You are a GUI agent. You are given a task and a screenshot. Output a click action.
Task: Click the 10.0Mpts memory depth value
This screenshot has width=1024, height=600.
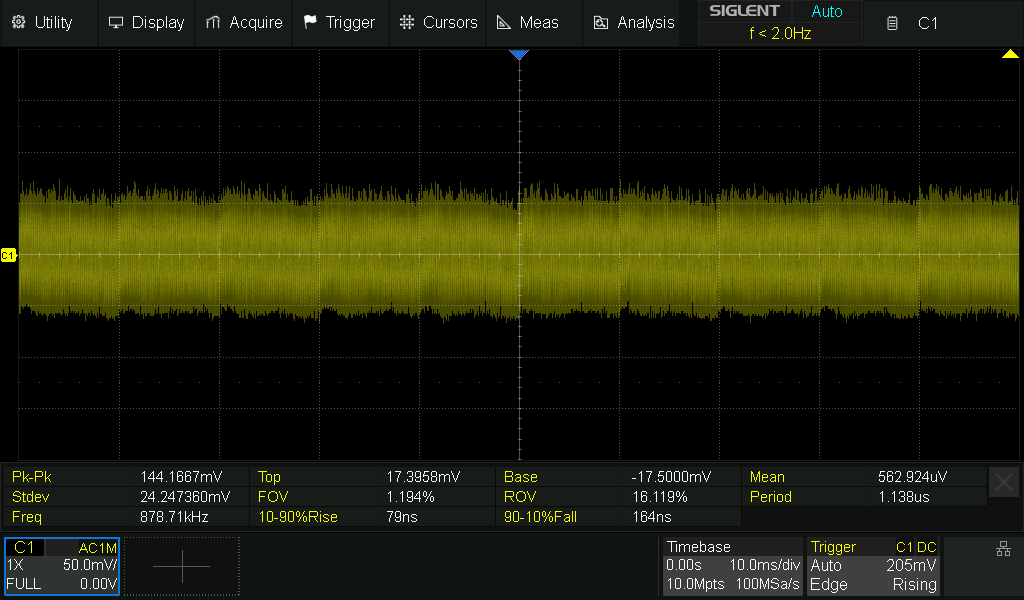[x=695, y=584]
